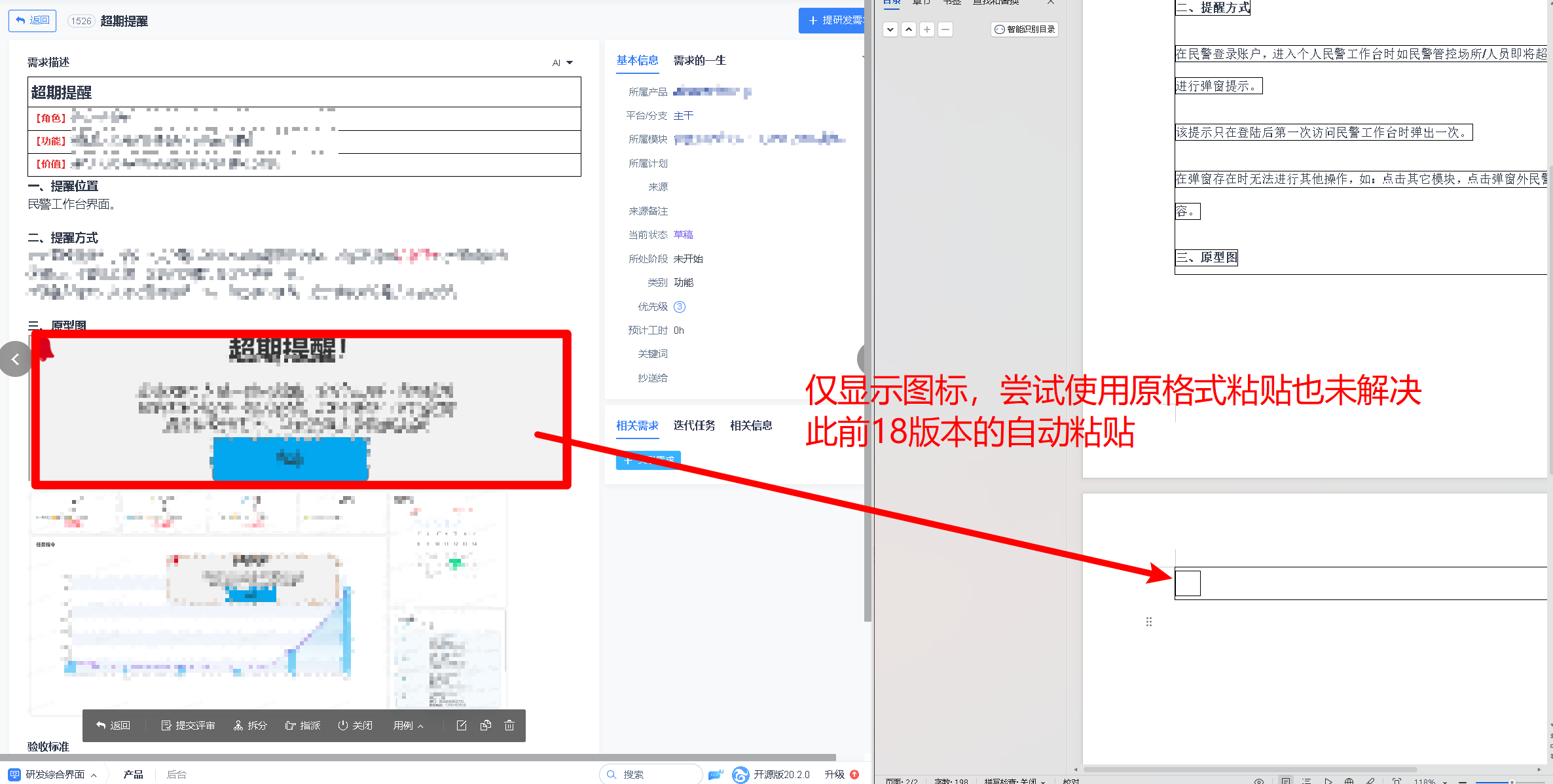Click the plus expand icon in outline pane
The height and width of the screenshot is (784, 1553).
927,29
